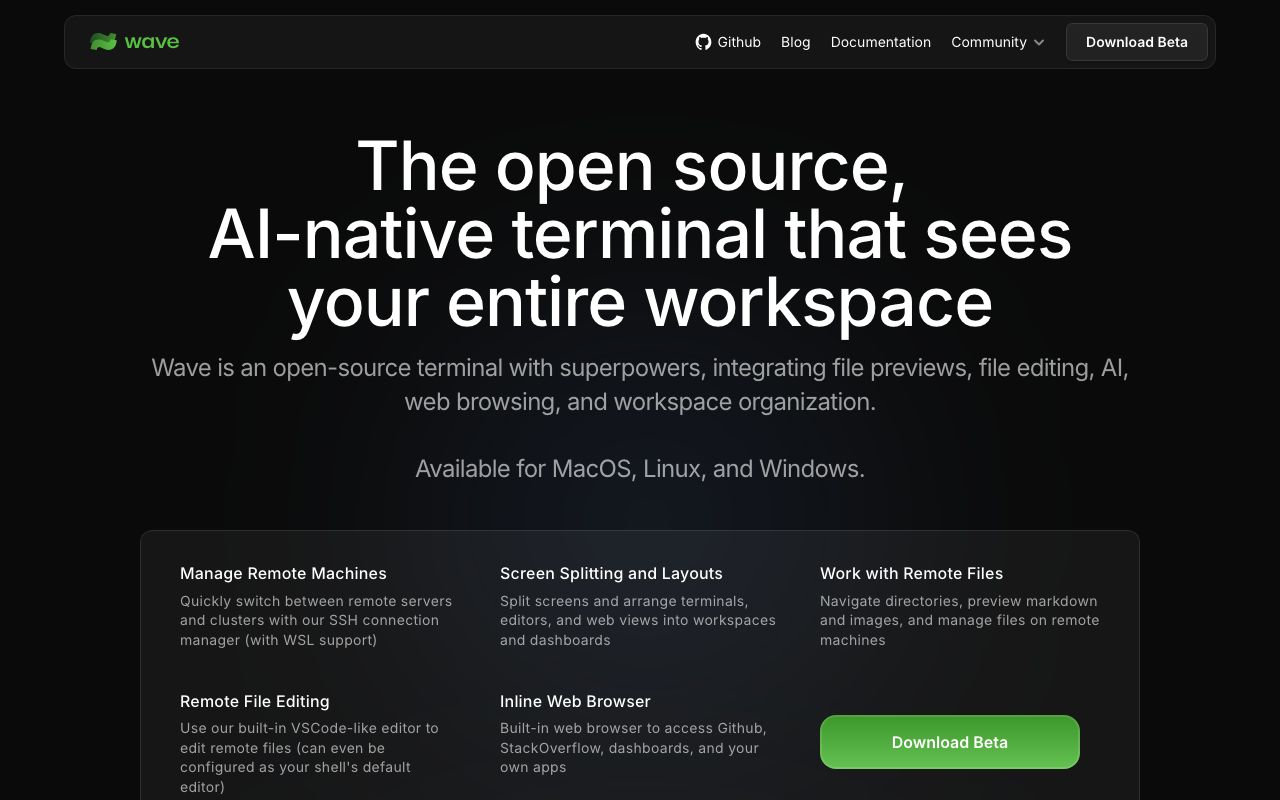
Task: Select the 'Inline Web Browser' heading
Action: [575, 701]
